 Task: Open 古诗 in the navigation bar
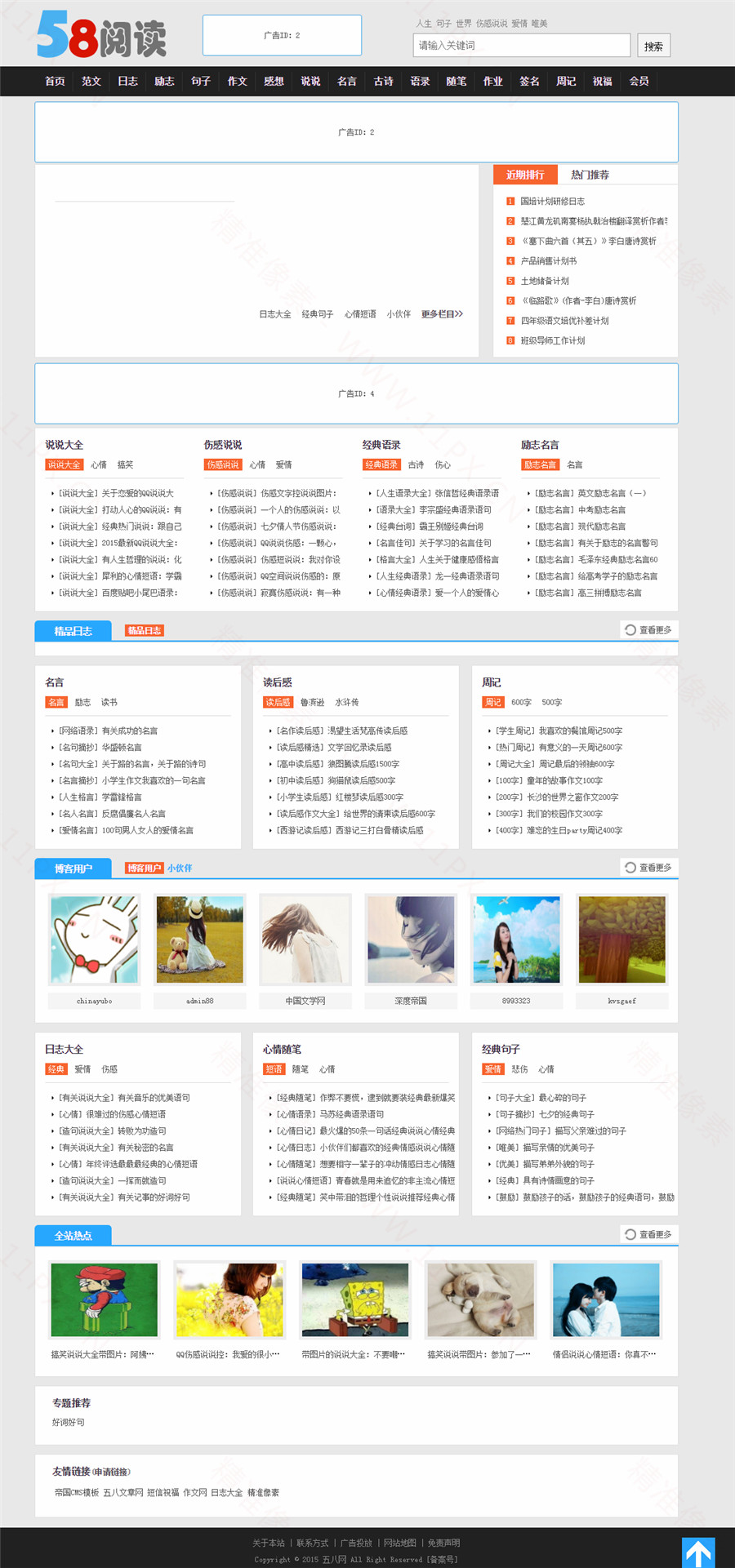384,82
